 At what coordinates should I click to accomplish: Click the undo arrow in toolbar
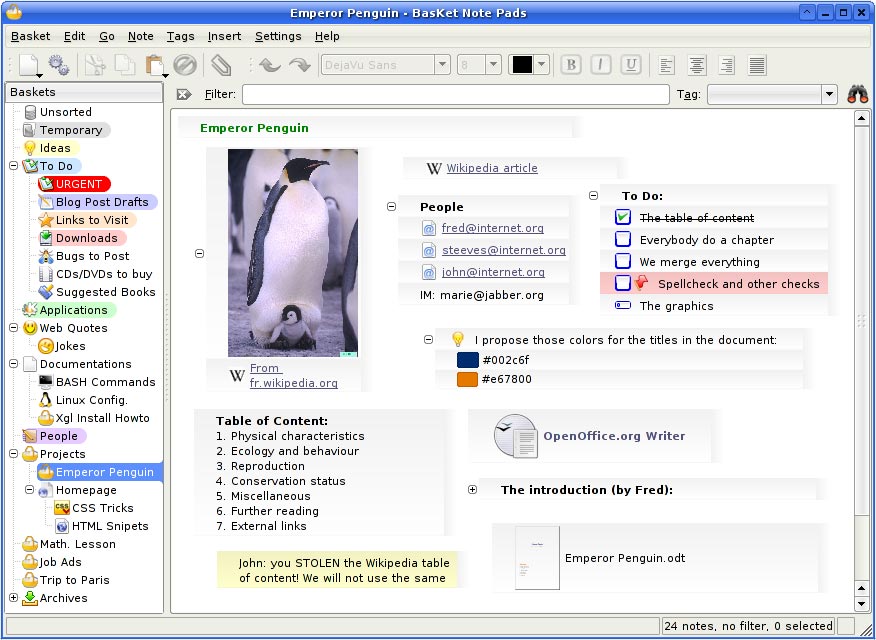(x=269, y=65)
